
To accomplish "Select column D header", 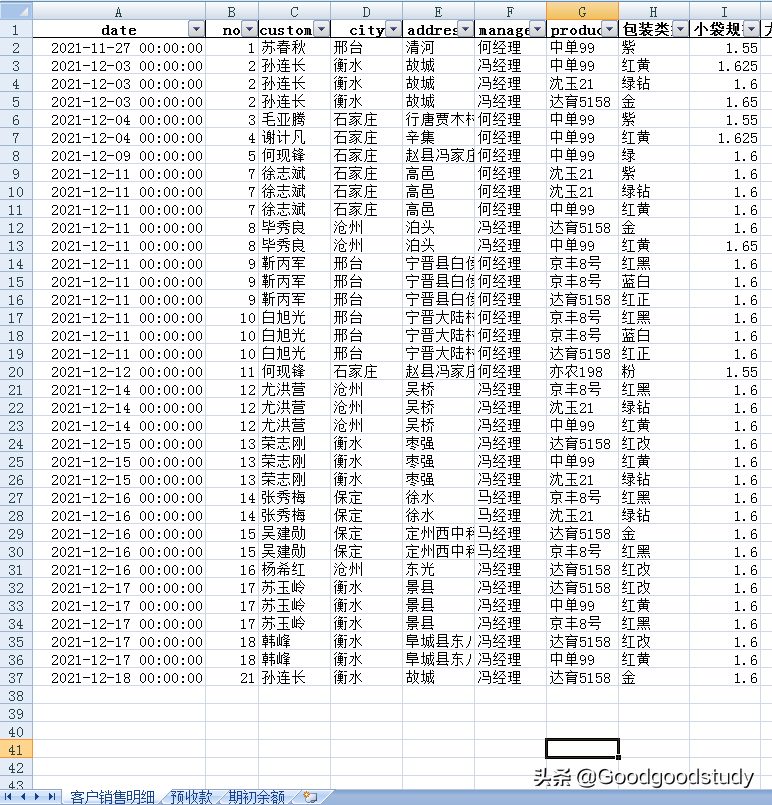I will point(366,11).
